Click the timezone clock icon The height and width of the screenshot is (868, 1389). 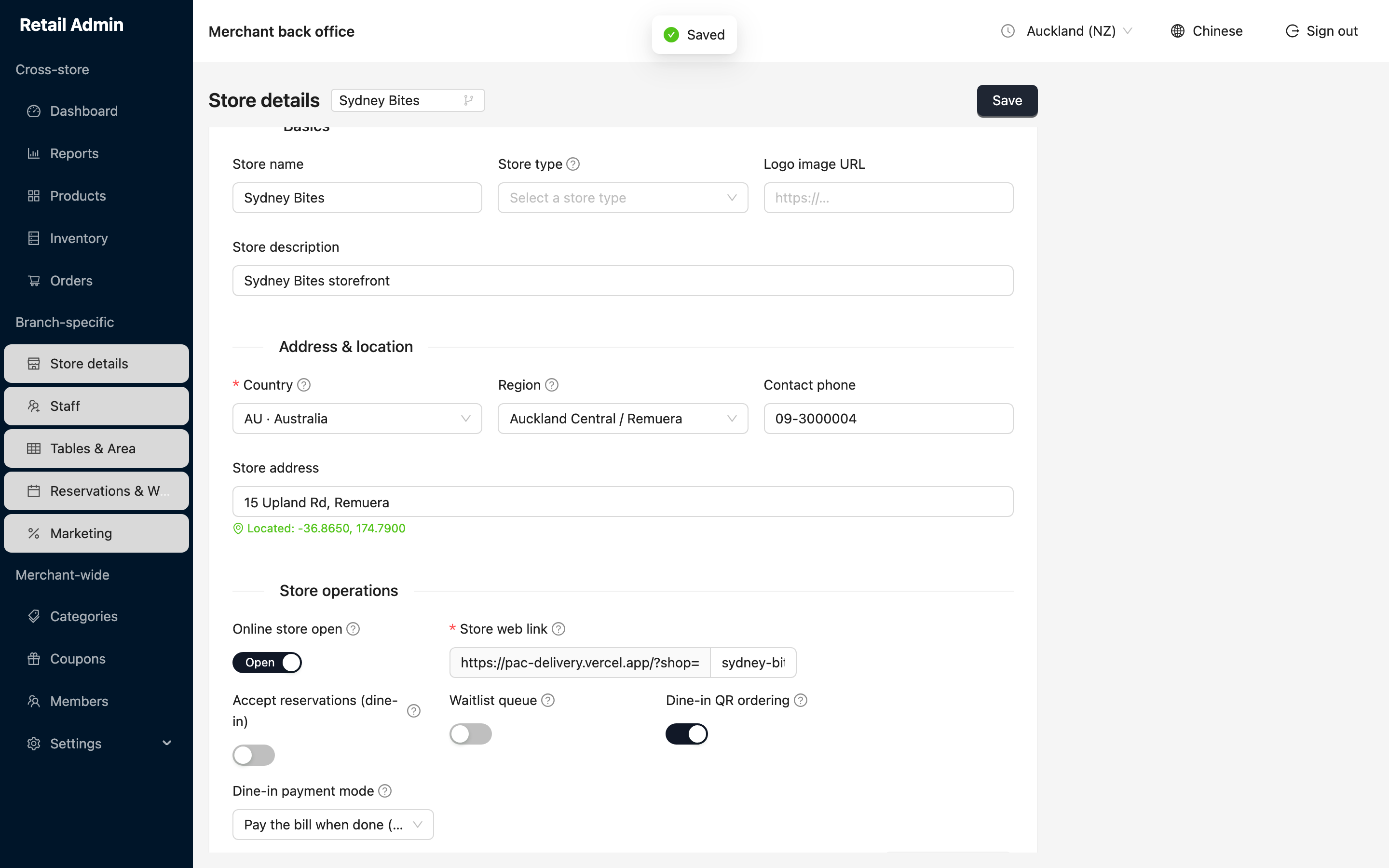1008,31
